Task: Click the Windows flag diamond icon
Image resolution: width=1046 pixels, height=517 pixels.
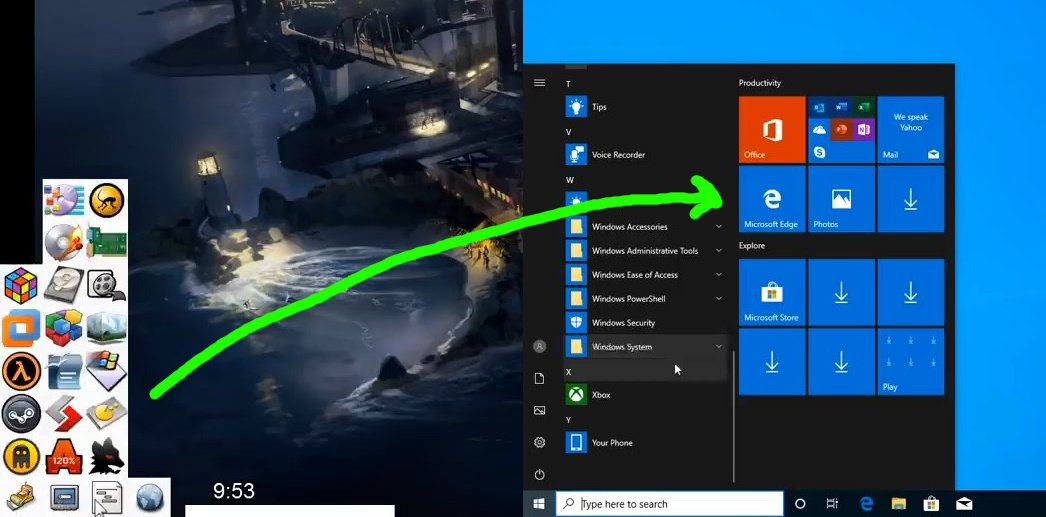Action: (107, 371)
